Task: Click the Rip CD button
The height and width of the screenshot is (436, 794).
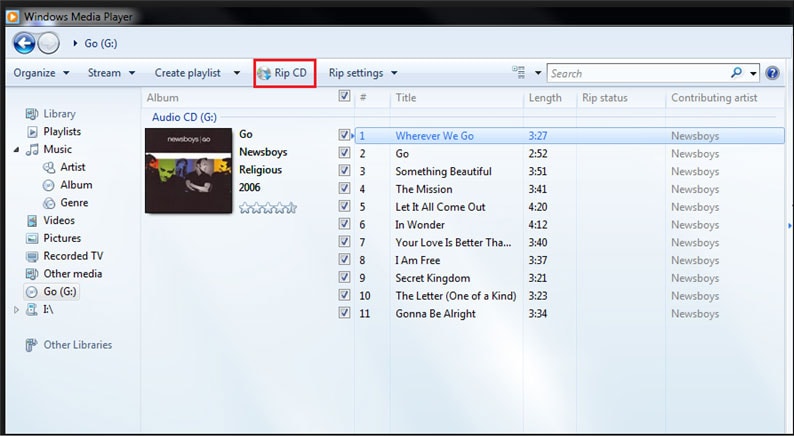Action: (285, 73)
